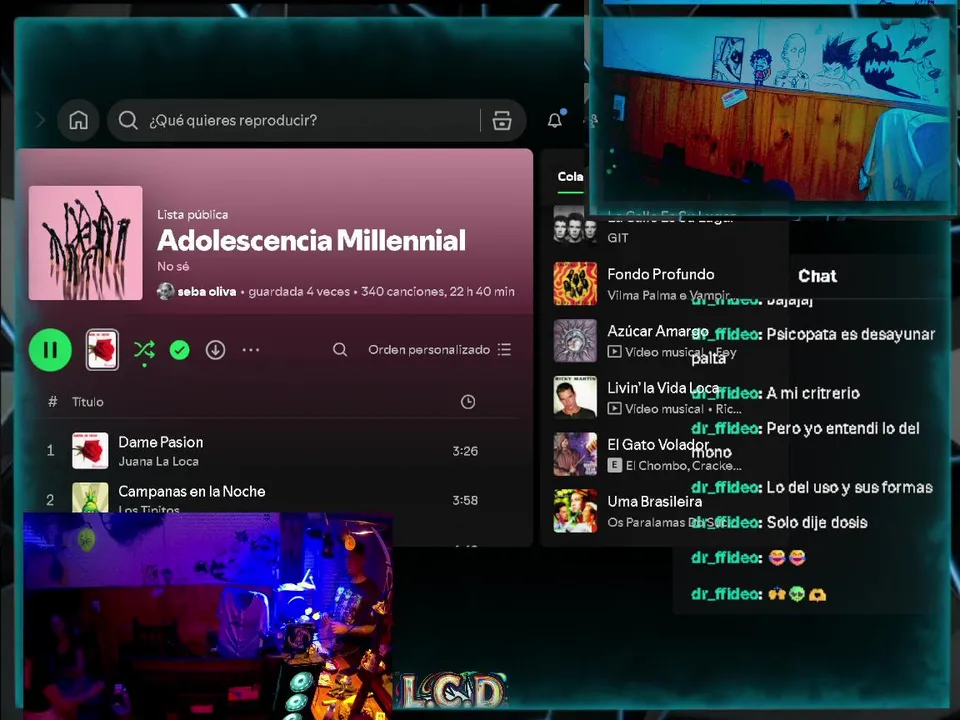
Task: Pause playback with green button
Action: pos(50,350)
